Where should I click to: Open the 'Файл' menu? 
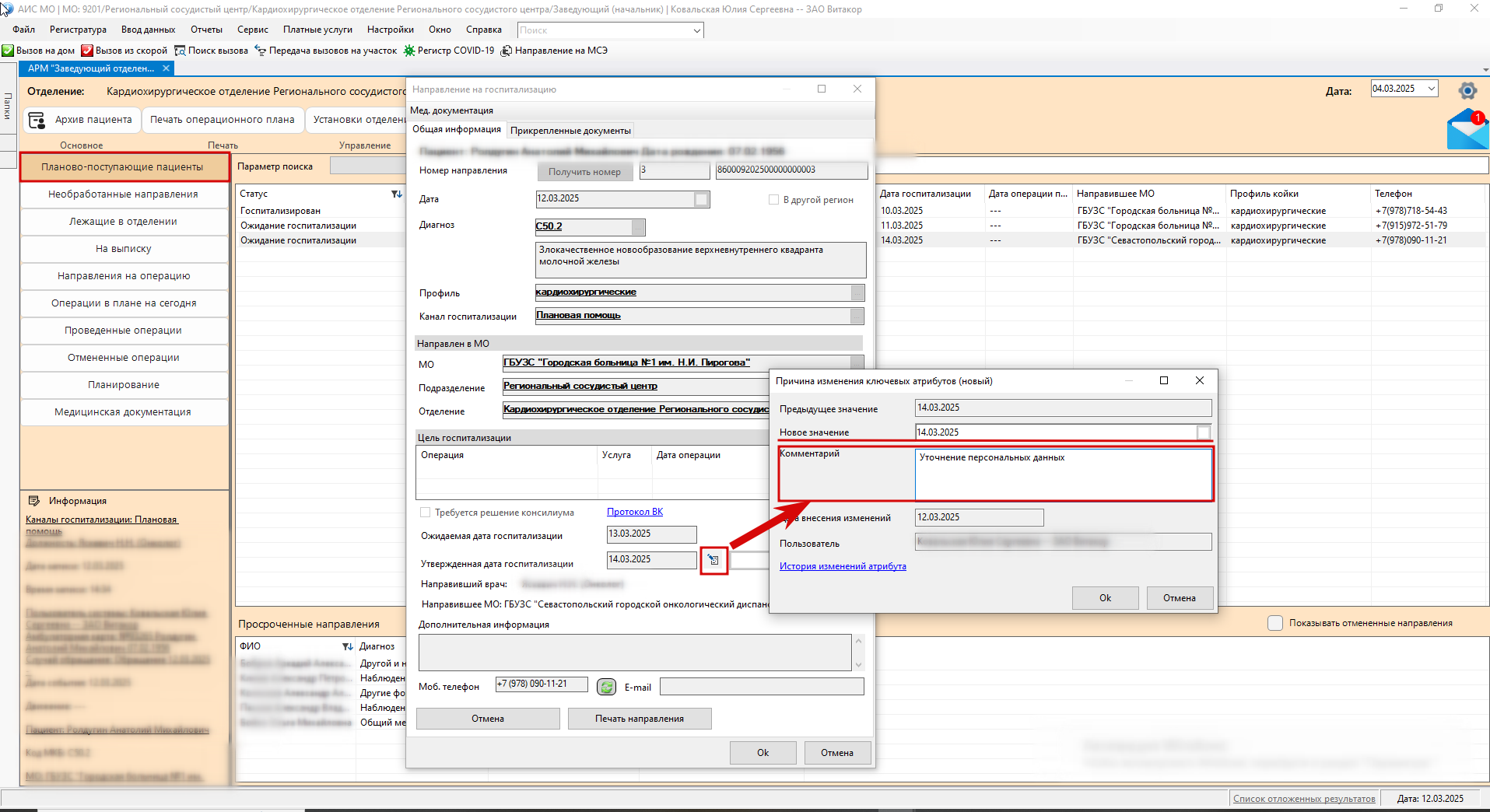23,30
